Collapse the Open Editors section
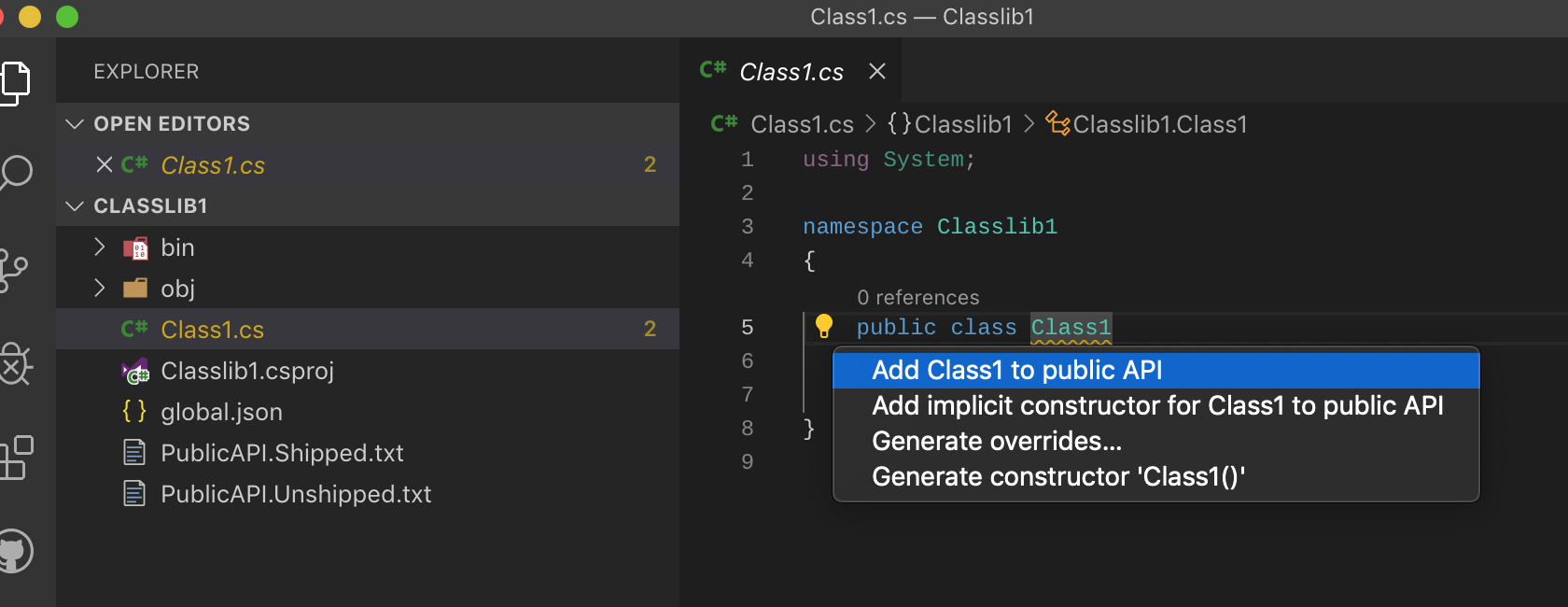The image size is (1568, 607). pos(76,124)
